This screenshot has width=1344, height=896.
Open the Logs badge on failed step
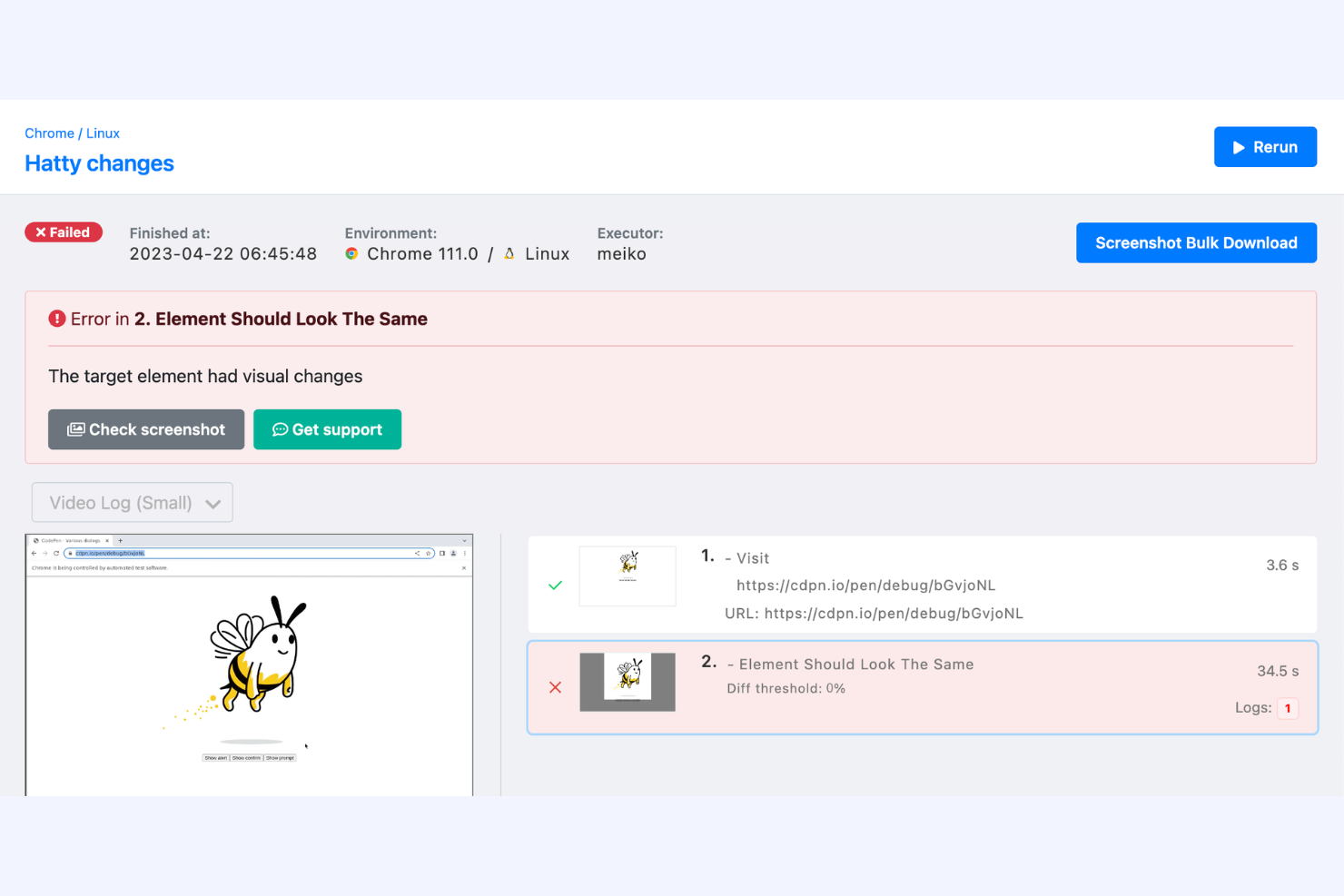(1287, 708)
